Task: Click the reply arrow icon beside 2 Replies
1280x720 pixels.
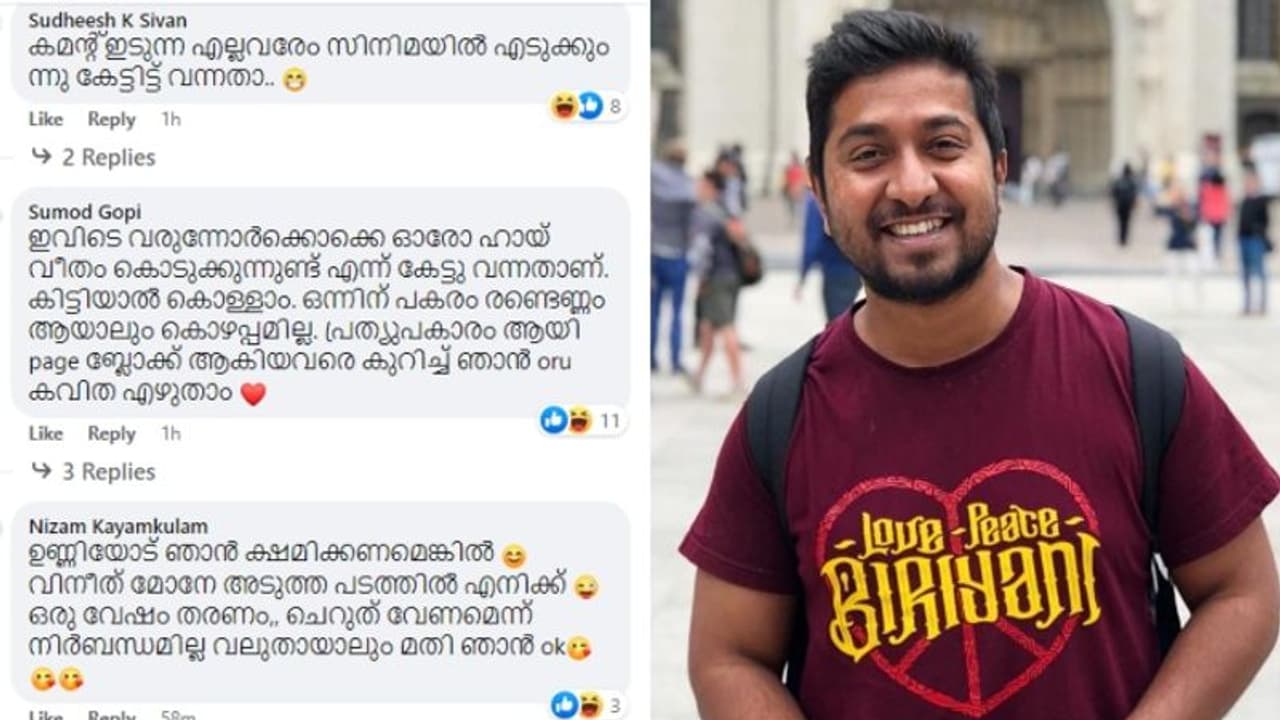Action: [x=41, y=156]
